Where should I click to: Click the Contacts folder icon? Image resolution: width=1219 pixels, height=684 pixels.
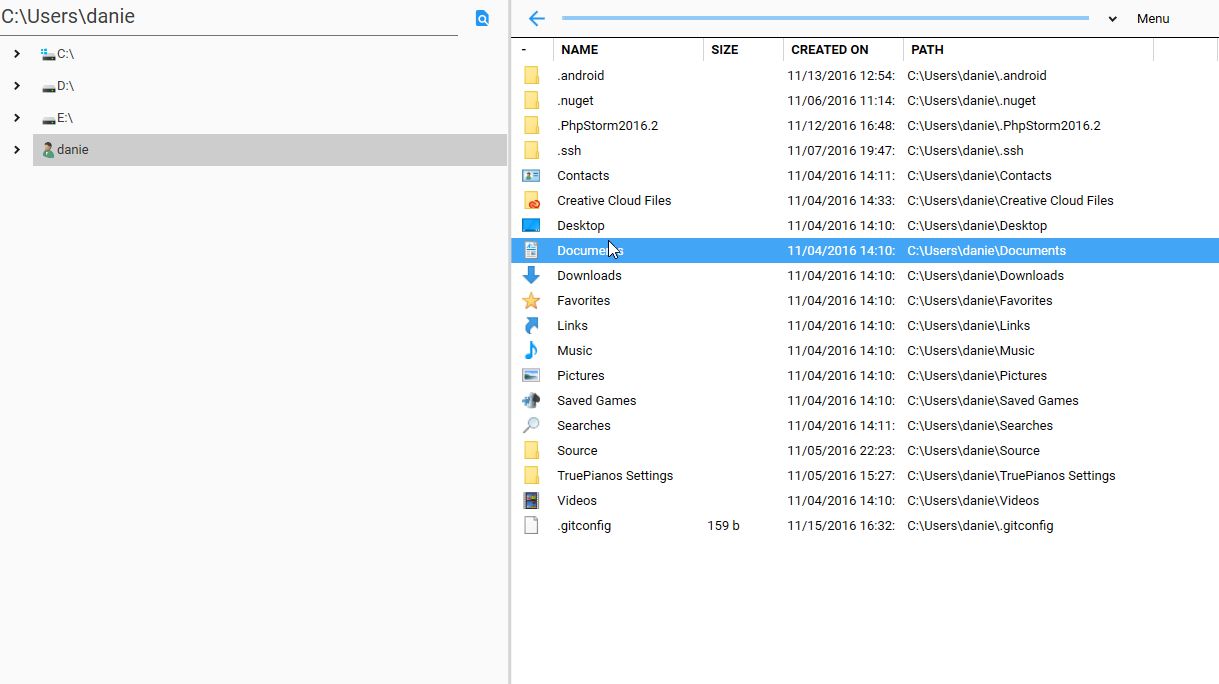(530, 175)
